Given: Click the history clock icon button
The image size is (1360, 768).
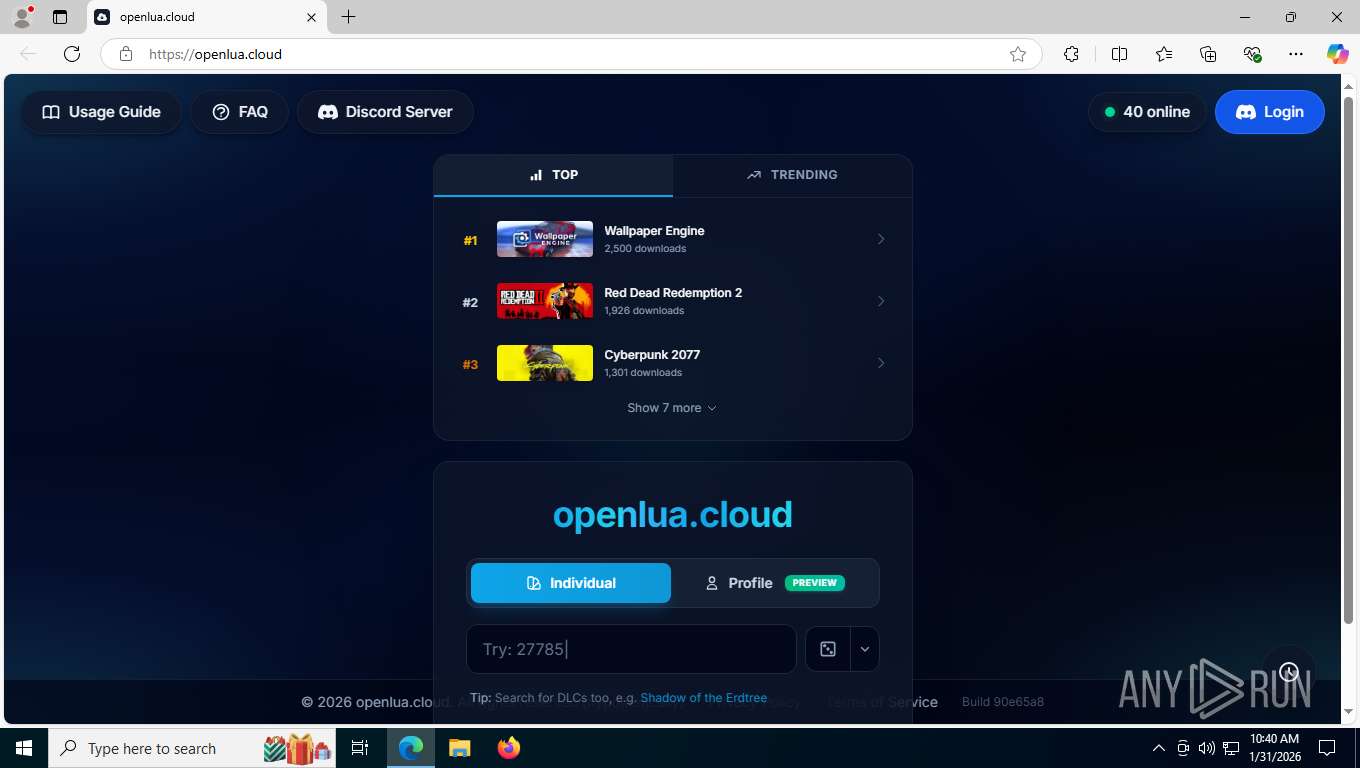Looking at the screenshot, I should pyautogui.click(x=1289, y=672).
